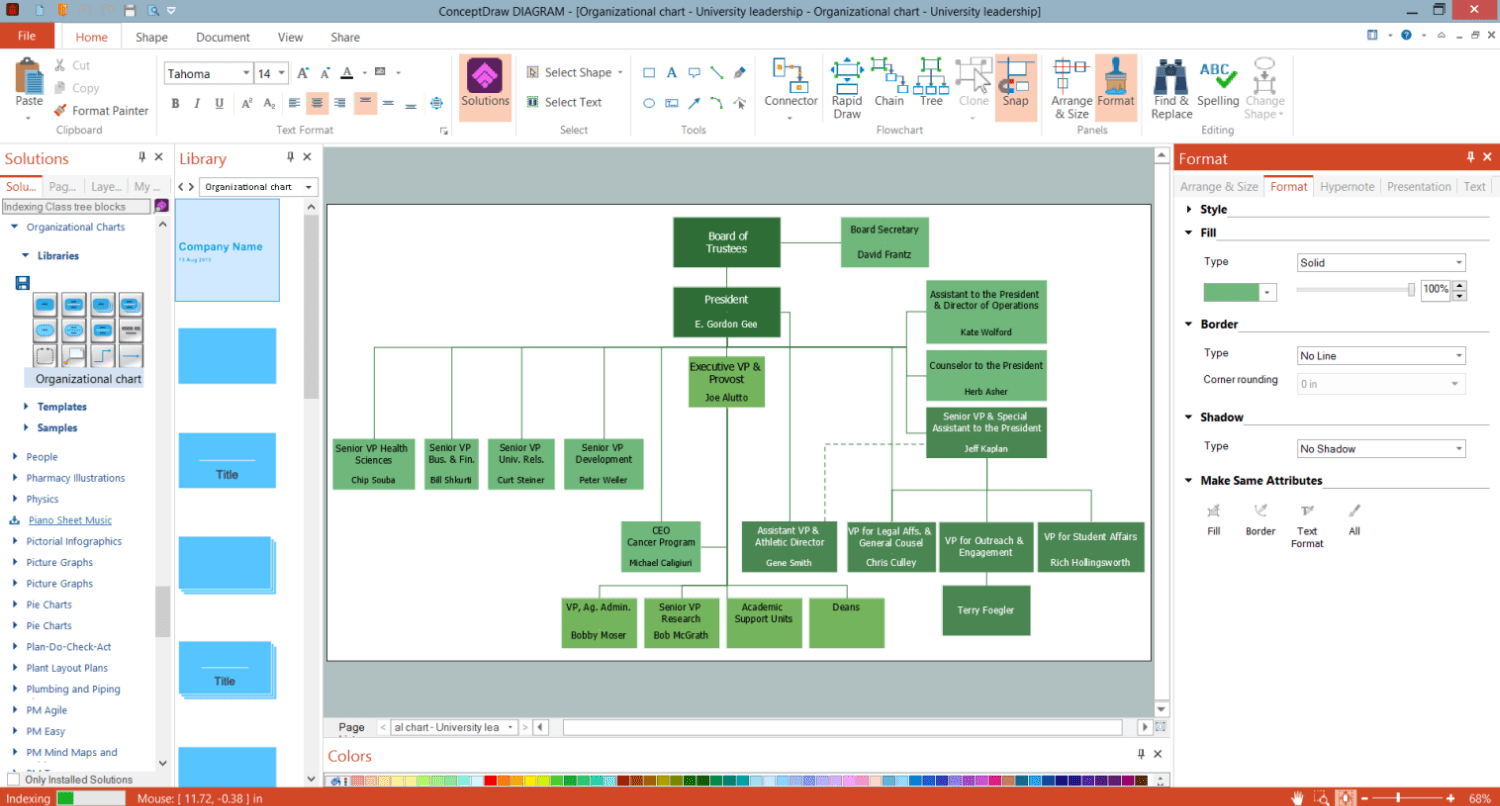Image resolution: width=1500 pixels, height=806 pixels.
Task: Open the Solutions panel button
Action: point(485,87)
